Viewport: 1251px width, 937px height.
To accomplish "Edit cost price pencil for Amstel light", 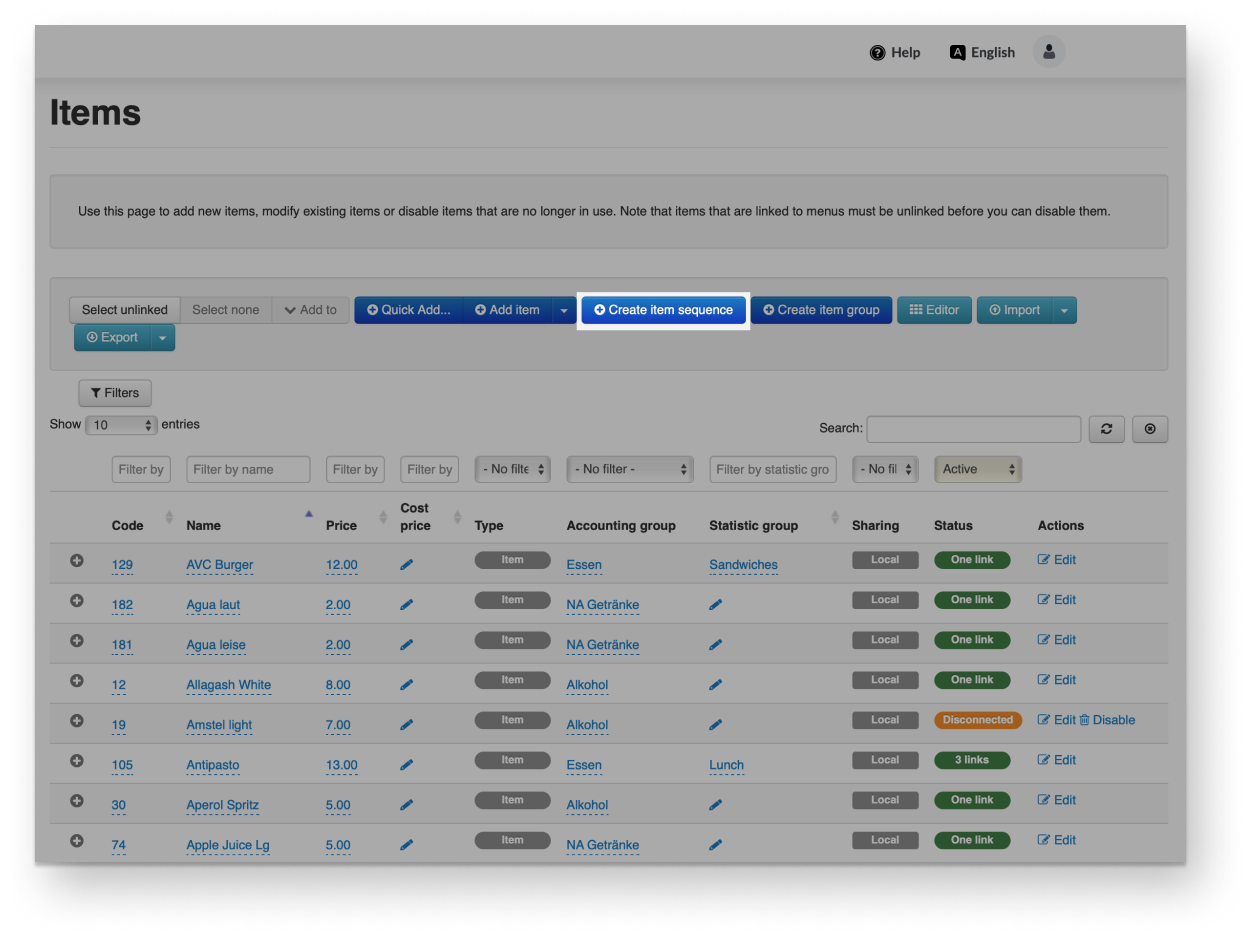I will click(x=406, y=725).
